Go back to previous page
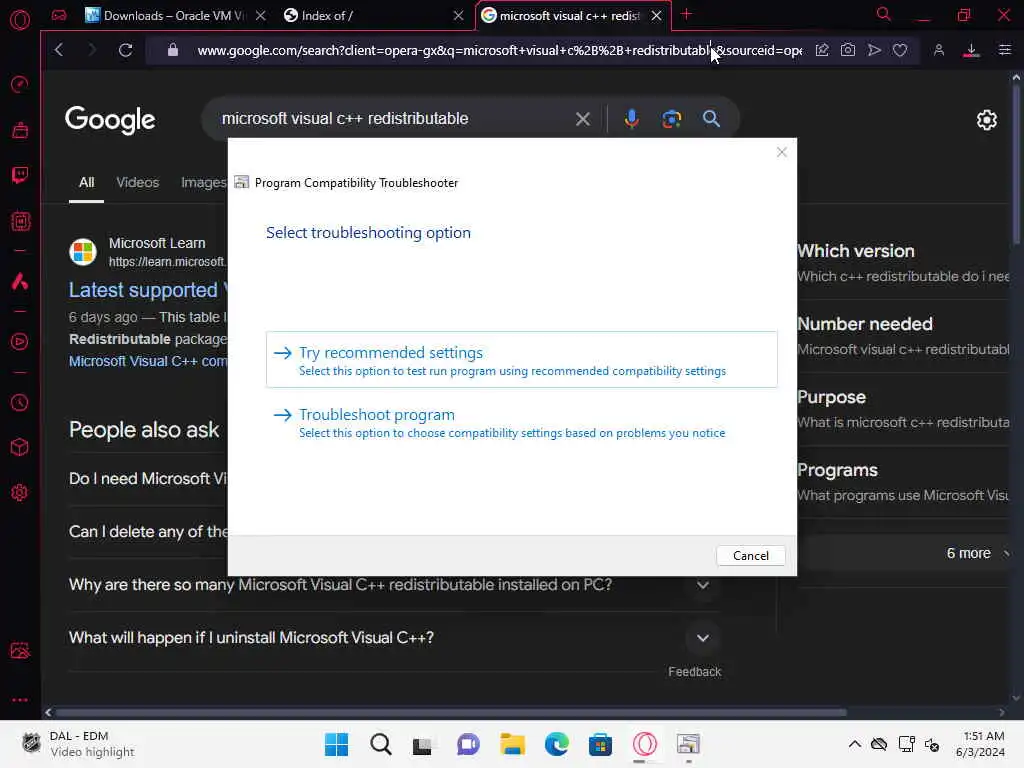This screenshot has height=768, width=1024. tap(59, 50)
